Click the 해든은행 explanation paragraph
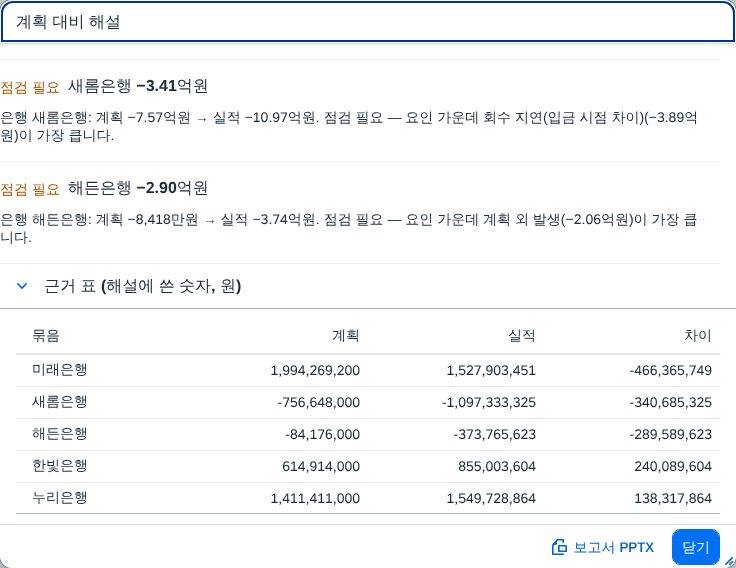This screenshot has height=568, width=736. pos(349,228)
